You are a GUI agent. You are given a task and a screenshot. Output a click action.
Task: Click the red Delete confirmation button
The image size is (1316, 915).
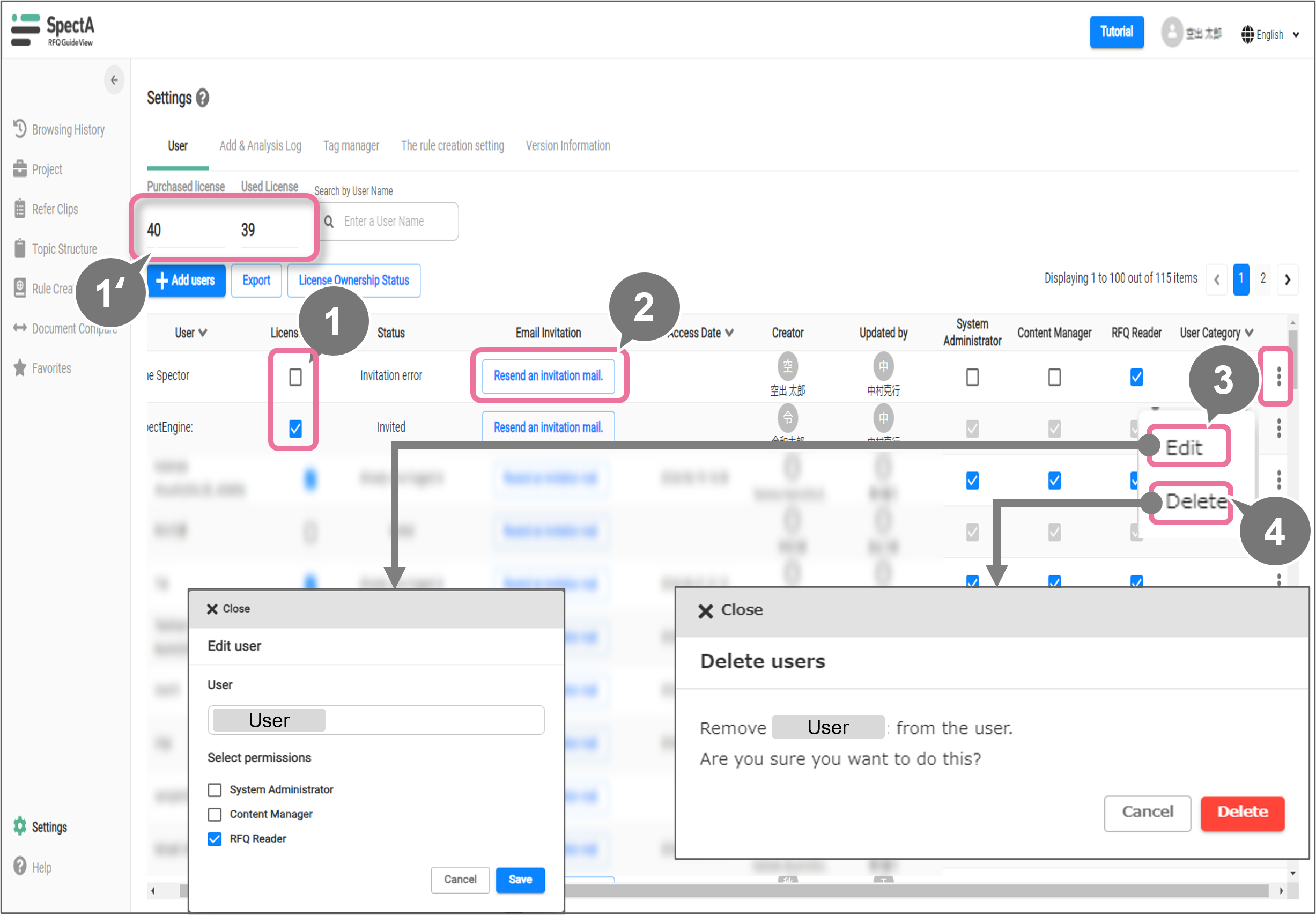tap(1242, 812)
